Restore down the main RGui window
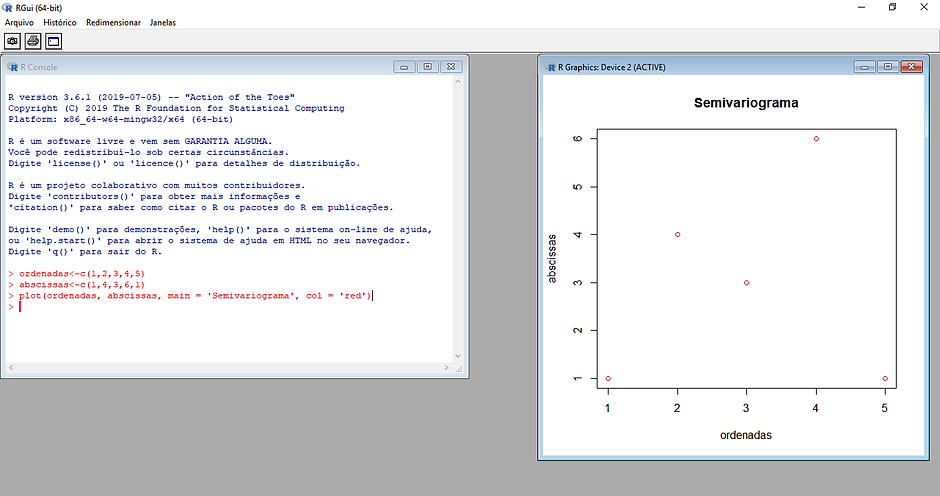 pos(893,8)
